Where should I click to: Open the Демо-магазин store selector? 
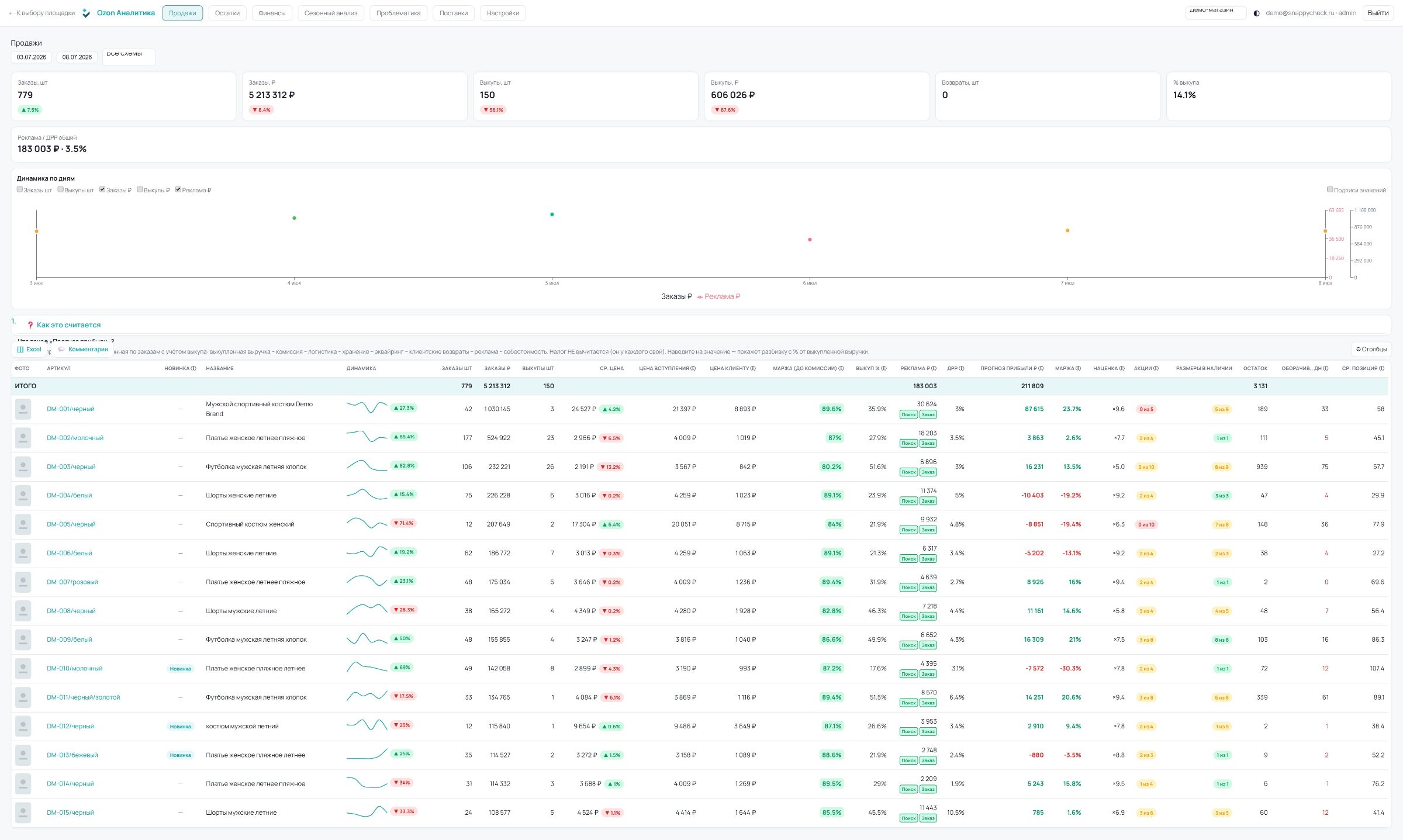point(1215,12)
